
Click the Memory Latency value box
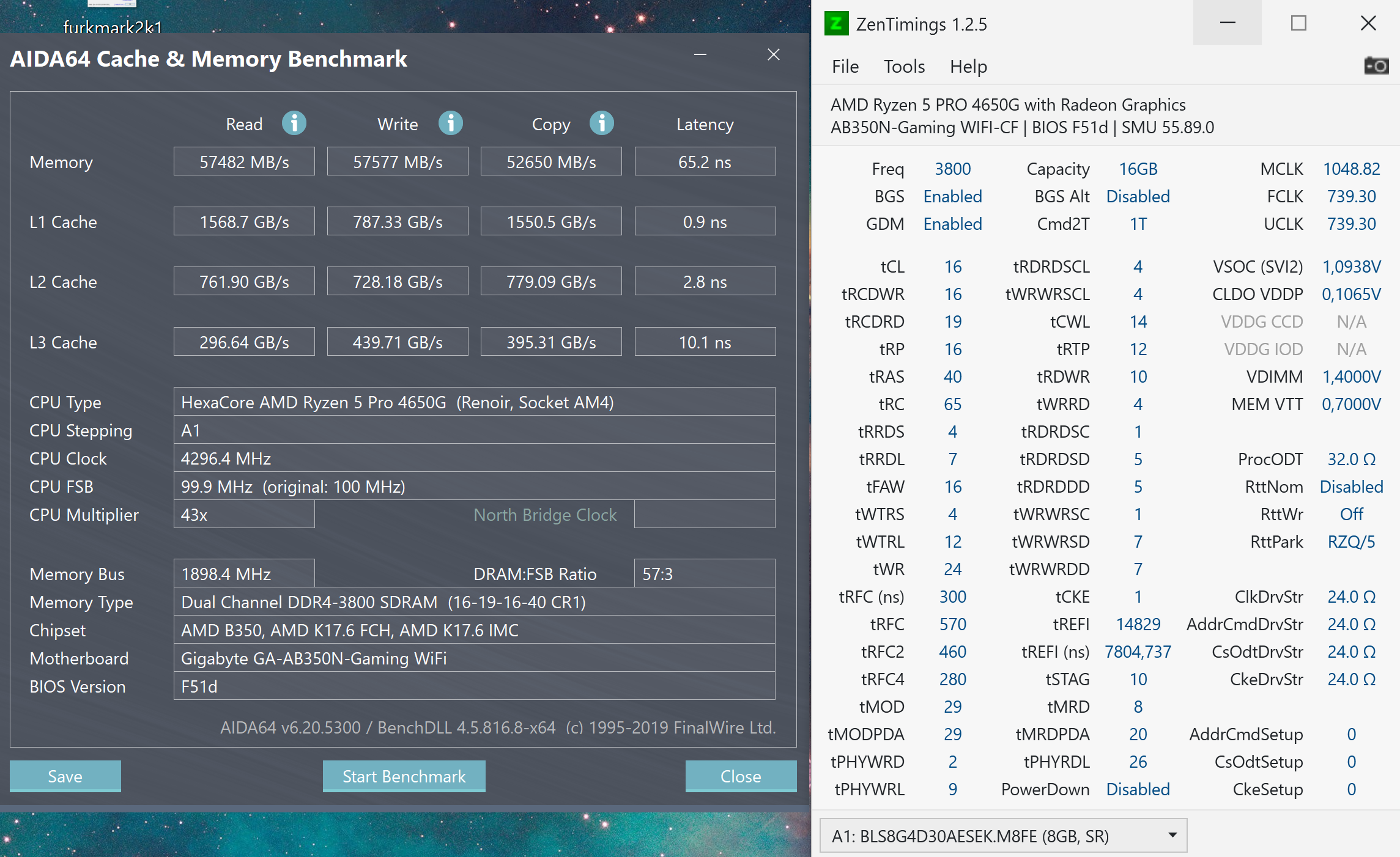point(705,162)
